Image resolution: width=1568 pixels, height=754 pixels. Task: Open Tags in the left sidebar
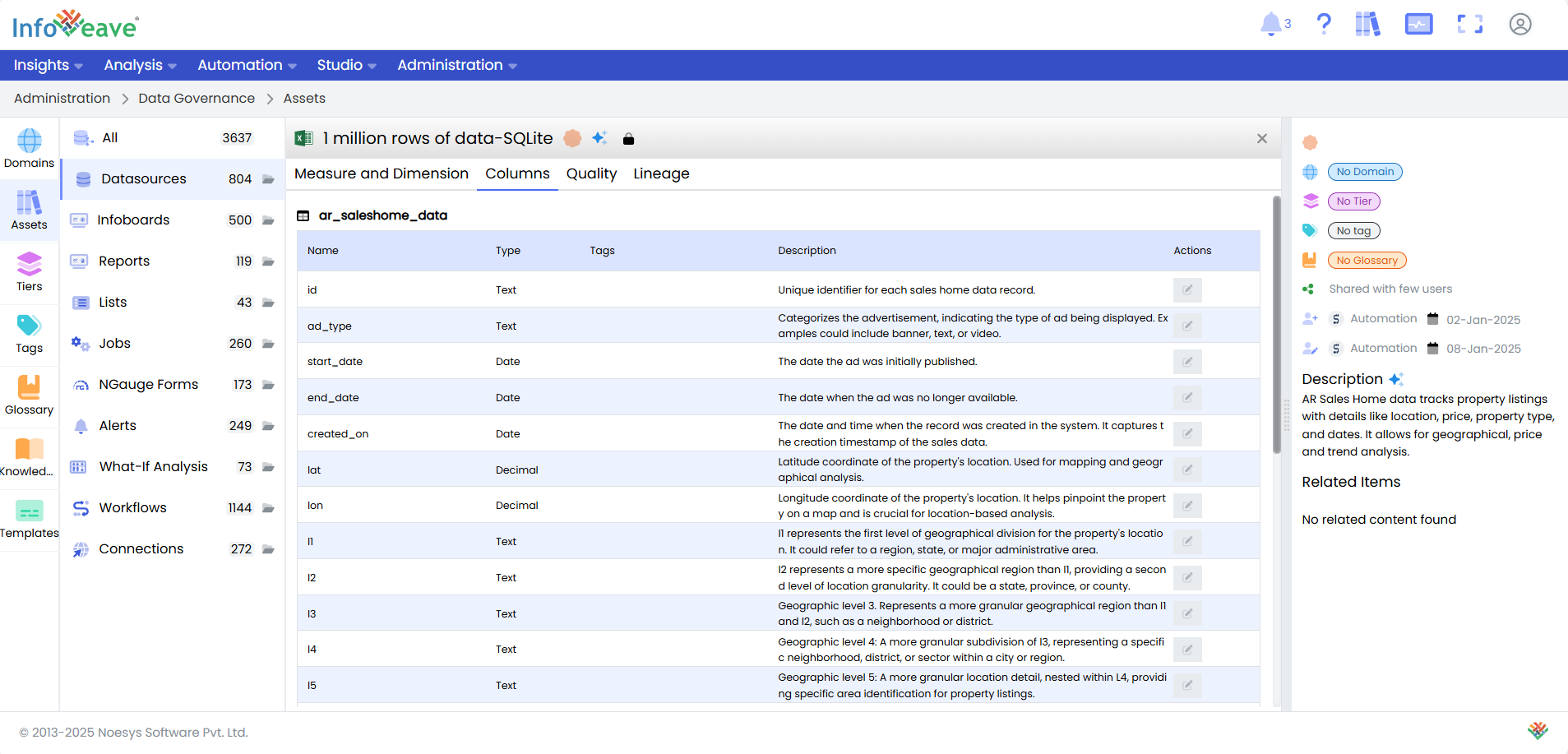(x=29, y=333)
